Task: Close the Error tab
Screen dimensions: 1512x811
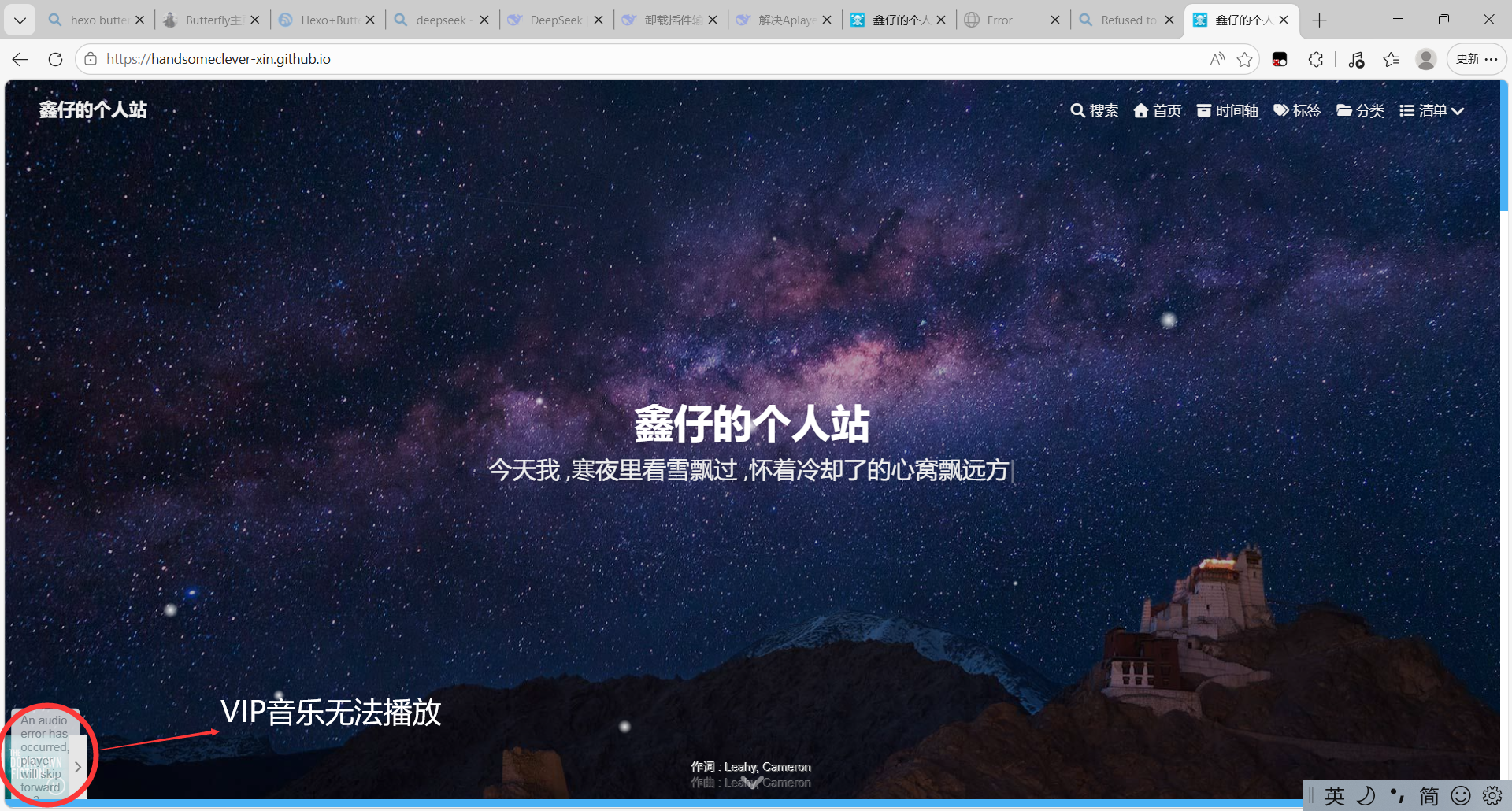Action: tap(1055, 20)
